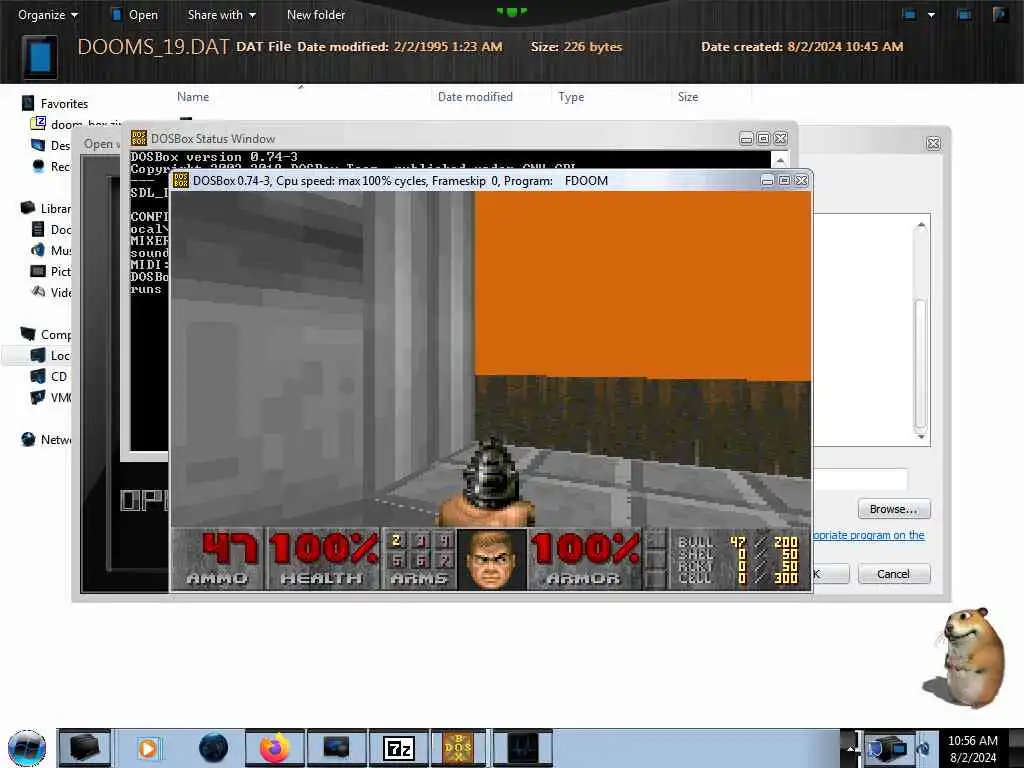Screen dimensions: 1024x768
Task: Minimize the DOSBox Status Window
Action: click(x=746, y=138)
